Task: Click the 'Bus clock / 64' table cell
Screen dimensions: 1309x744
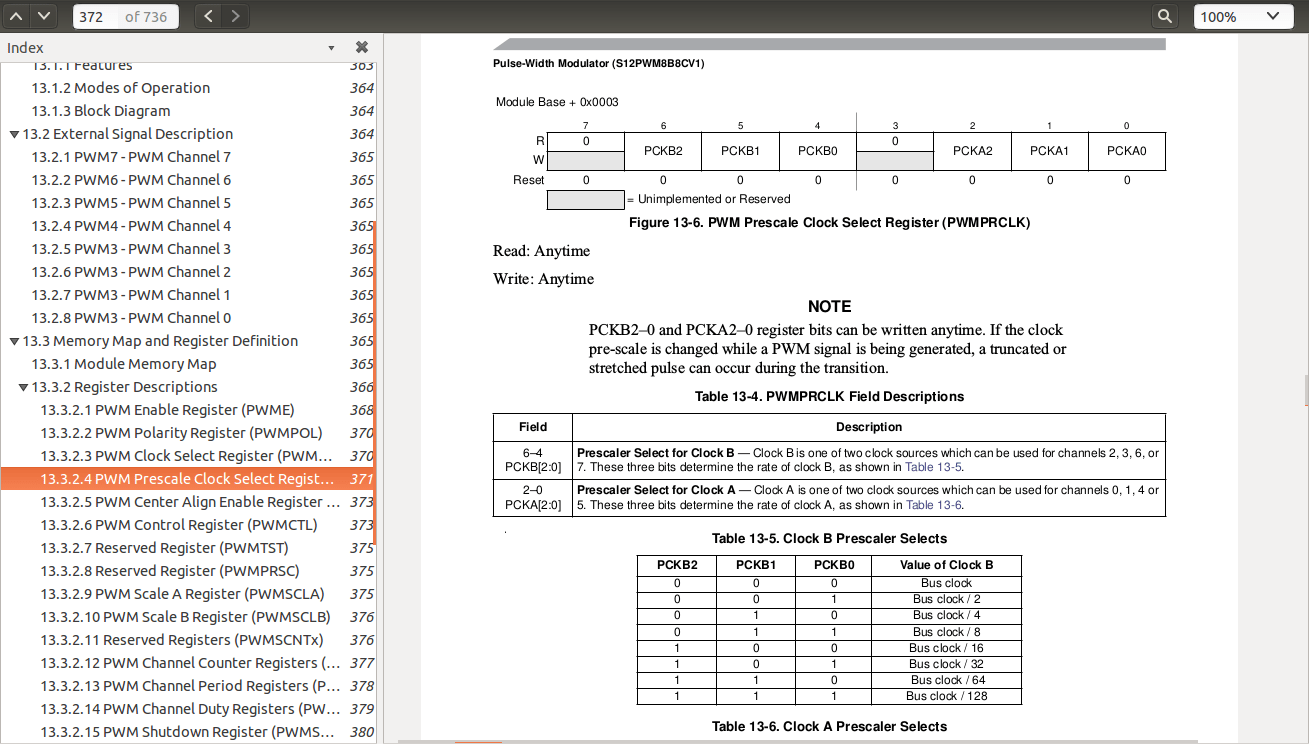Action: click(946, 680)
